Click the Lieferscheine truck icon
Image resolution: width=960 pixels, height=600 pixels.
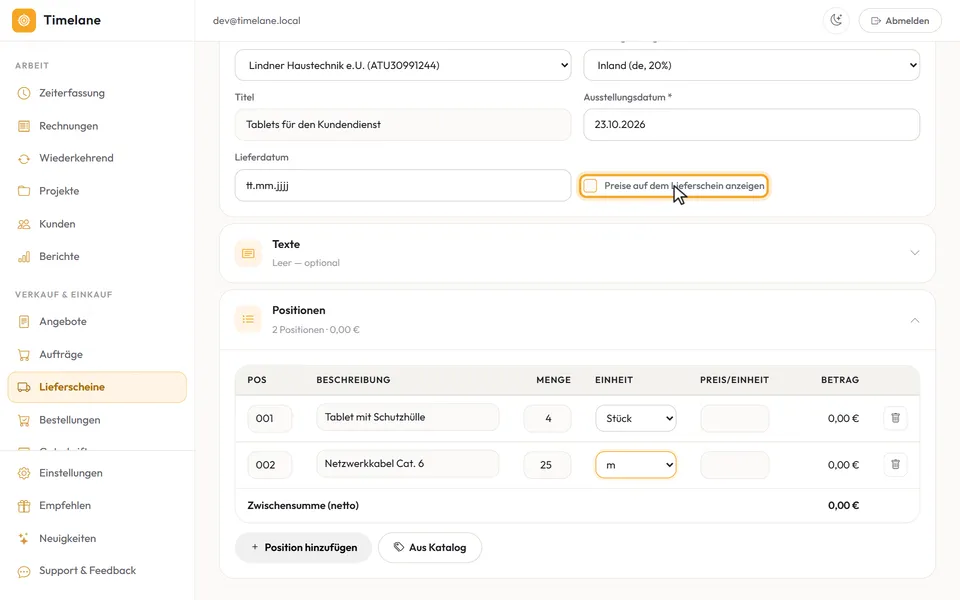coord(24,387)
